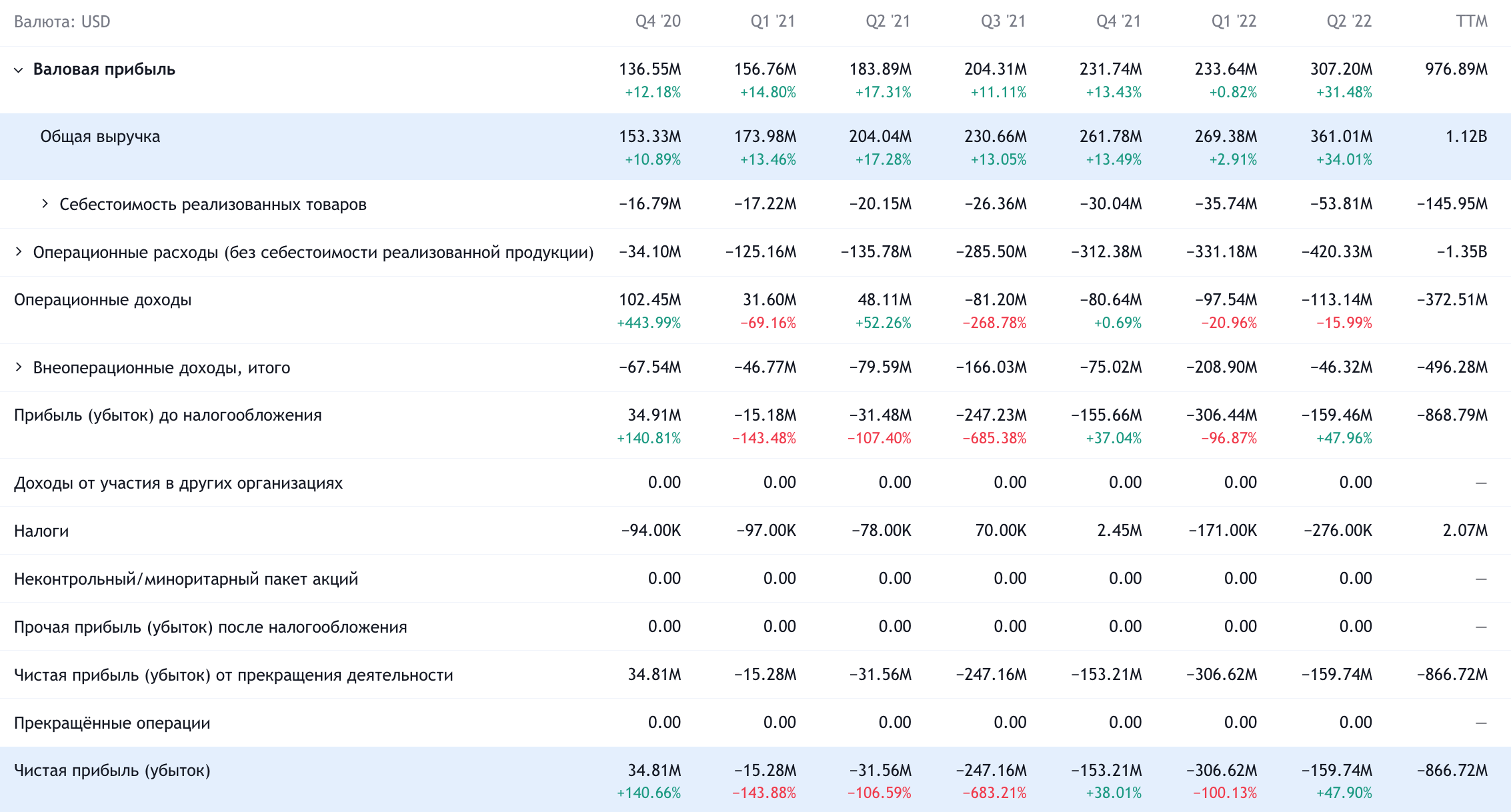Click revenue growth +34.01%
Screen dimensions: 1511x812
1344,159
